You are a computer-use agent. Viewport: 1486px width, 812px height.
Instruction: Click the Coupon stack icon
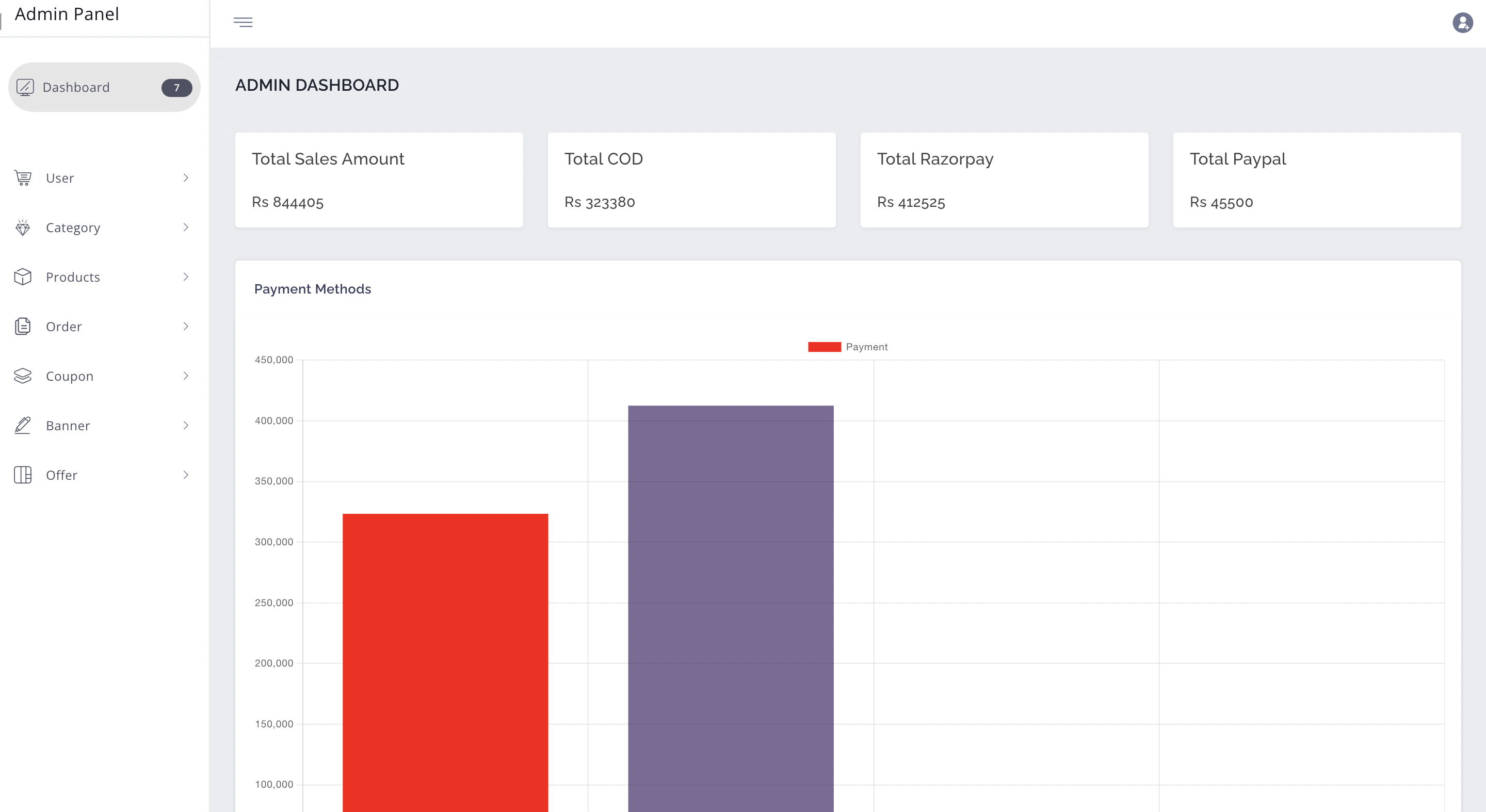click(x=23, y=376)
